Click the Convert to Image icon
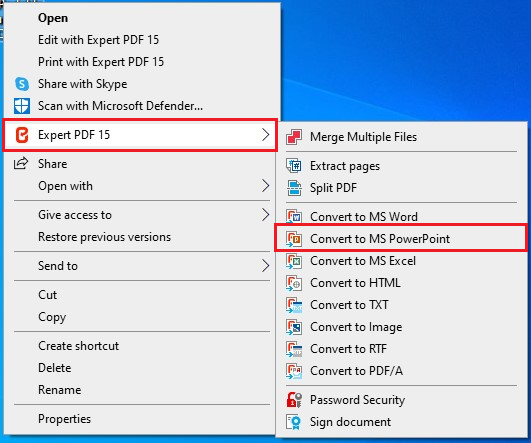531x443 pixels. pyautogui.click(x=294, y=327)
